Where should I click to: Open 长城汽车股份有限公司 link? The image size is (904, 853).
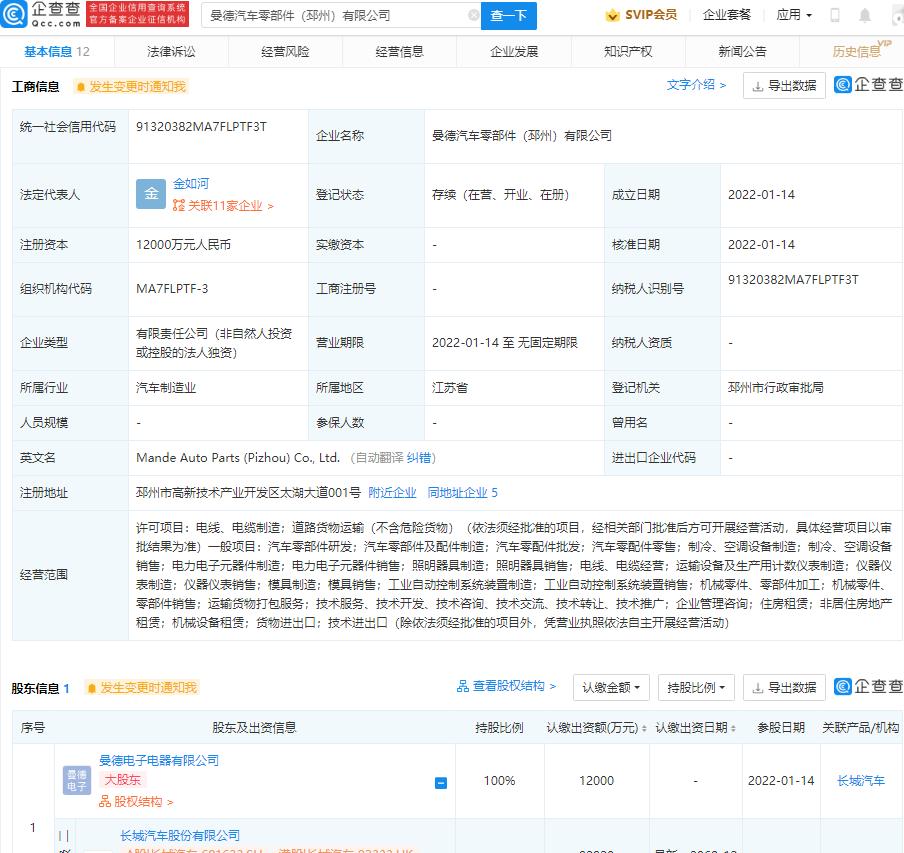point(180,835)
